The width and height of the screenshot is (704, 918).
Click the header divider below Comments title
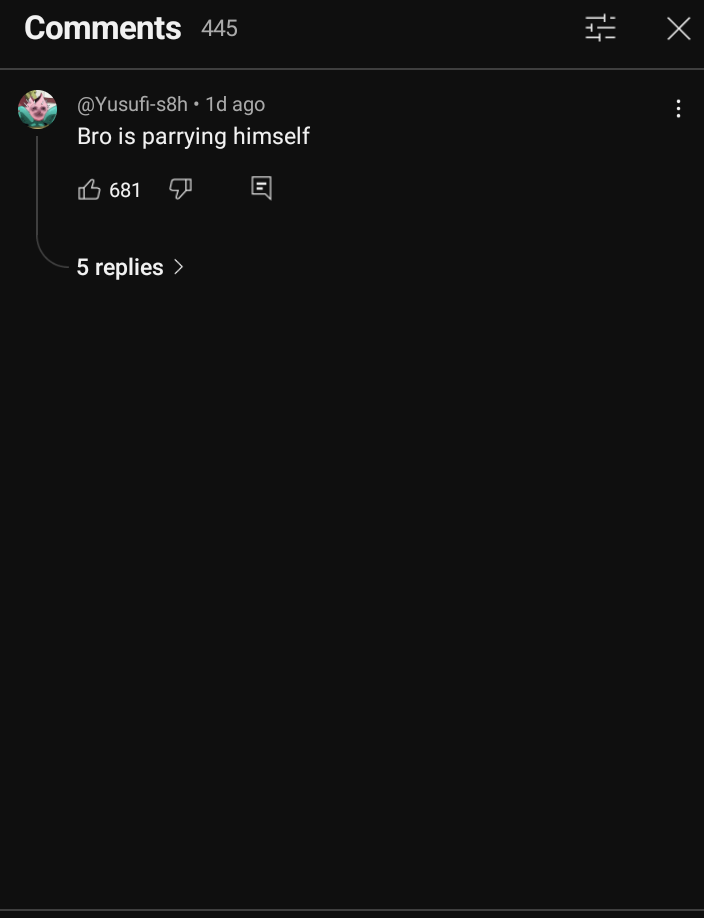(x=352, y=69)
